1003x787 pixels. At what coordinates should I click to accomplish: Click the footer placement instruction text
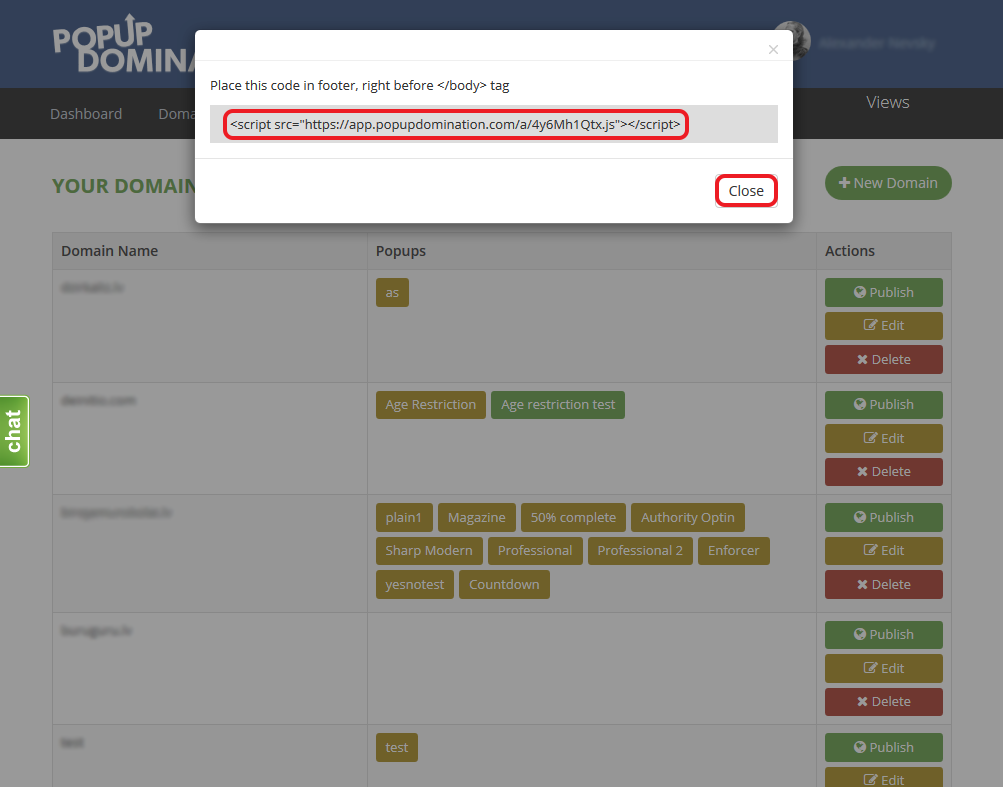(359, 86)
